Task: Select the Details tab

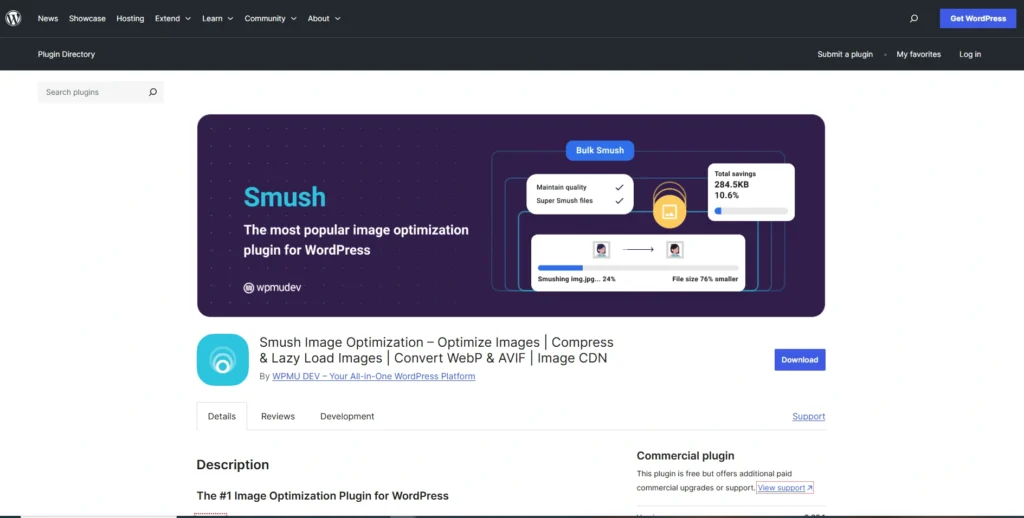Action: coord(221,416)
